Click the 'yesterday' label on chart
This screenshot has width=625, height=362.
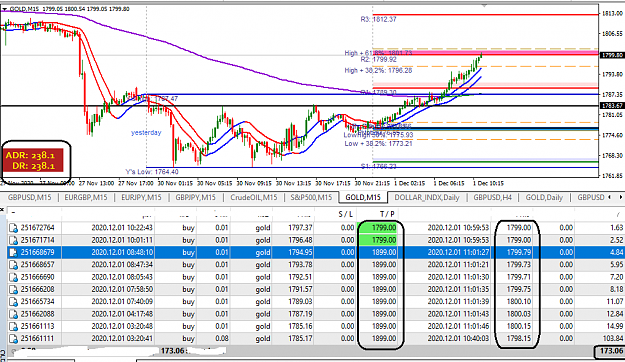point(146,132)
